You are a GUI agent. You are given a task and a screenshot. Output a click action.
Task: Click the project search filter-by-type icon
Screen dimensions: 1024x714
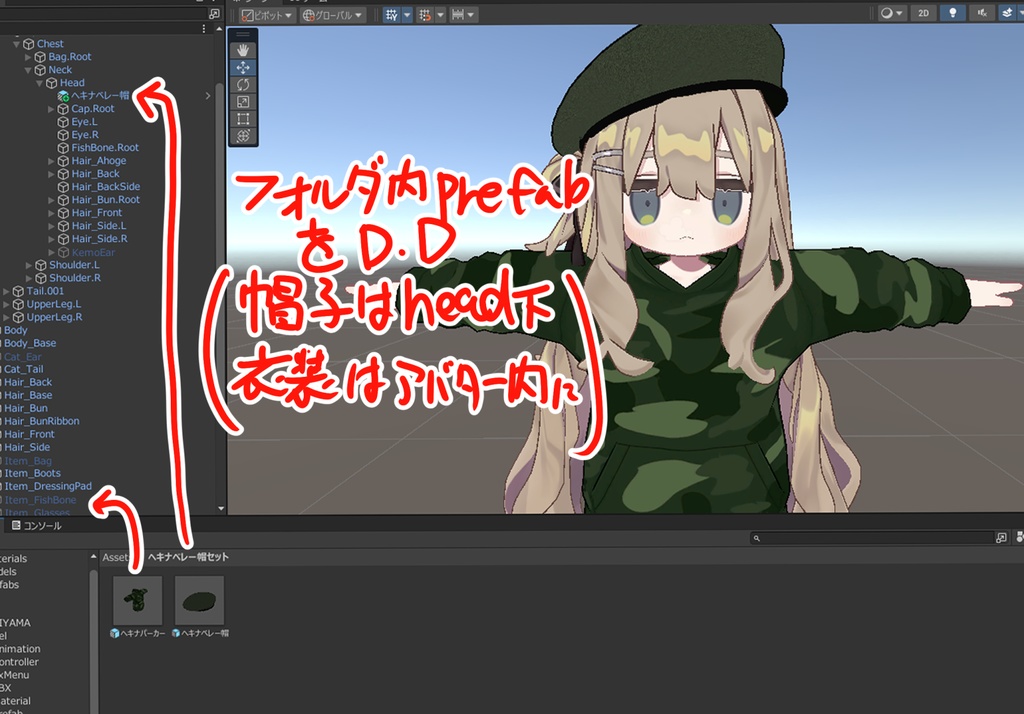pyautogui.click(x=1001, y=538)
